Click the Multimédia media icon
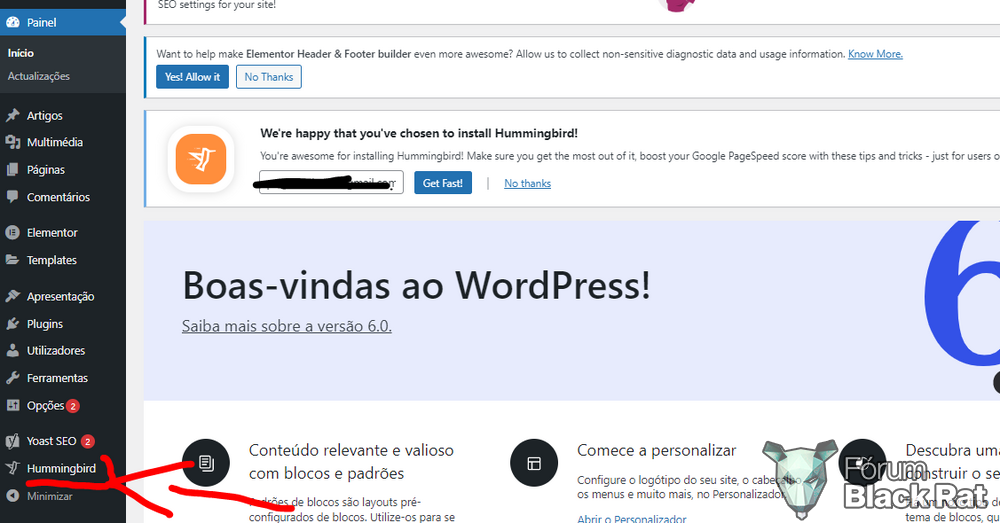Screen dimensions: 1000x523 pos(13,142)
